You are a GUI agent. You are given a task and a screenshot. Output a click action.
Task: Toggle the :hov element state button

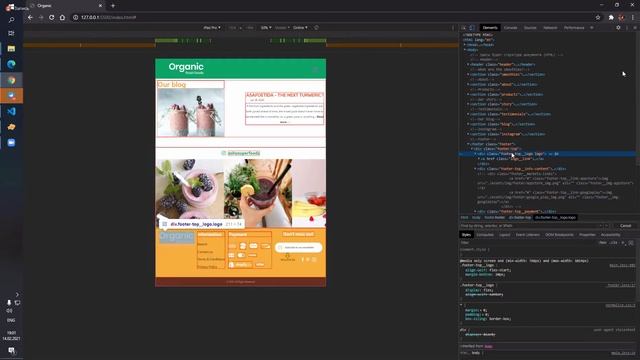(x=603, y=242)
